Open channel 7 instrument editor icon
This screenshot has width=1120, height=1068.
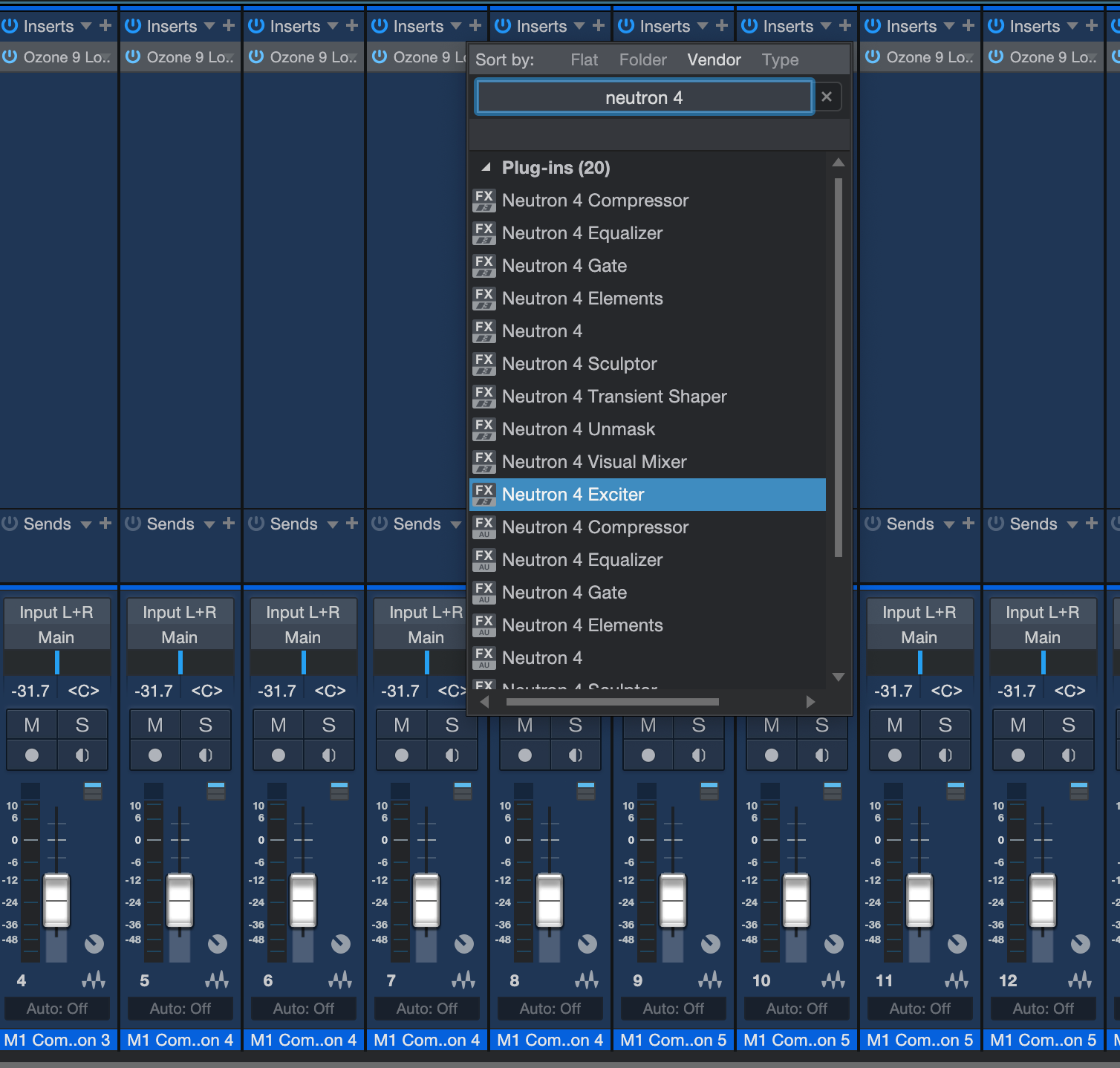[463, 980]
